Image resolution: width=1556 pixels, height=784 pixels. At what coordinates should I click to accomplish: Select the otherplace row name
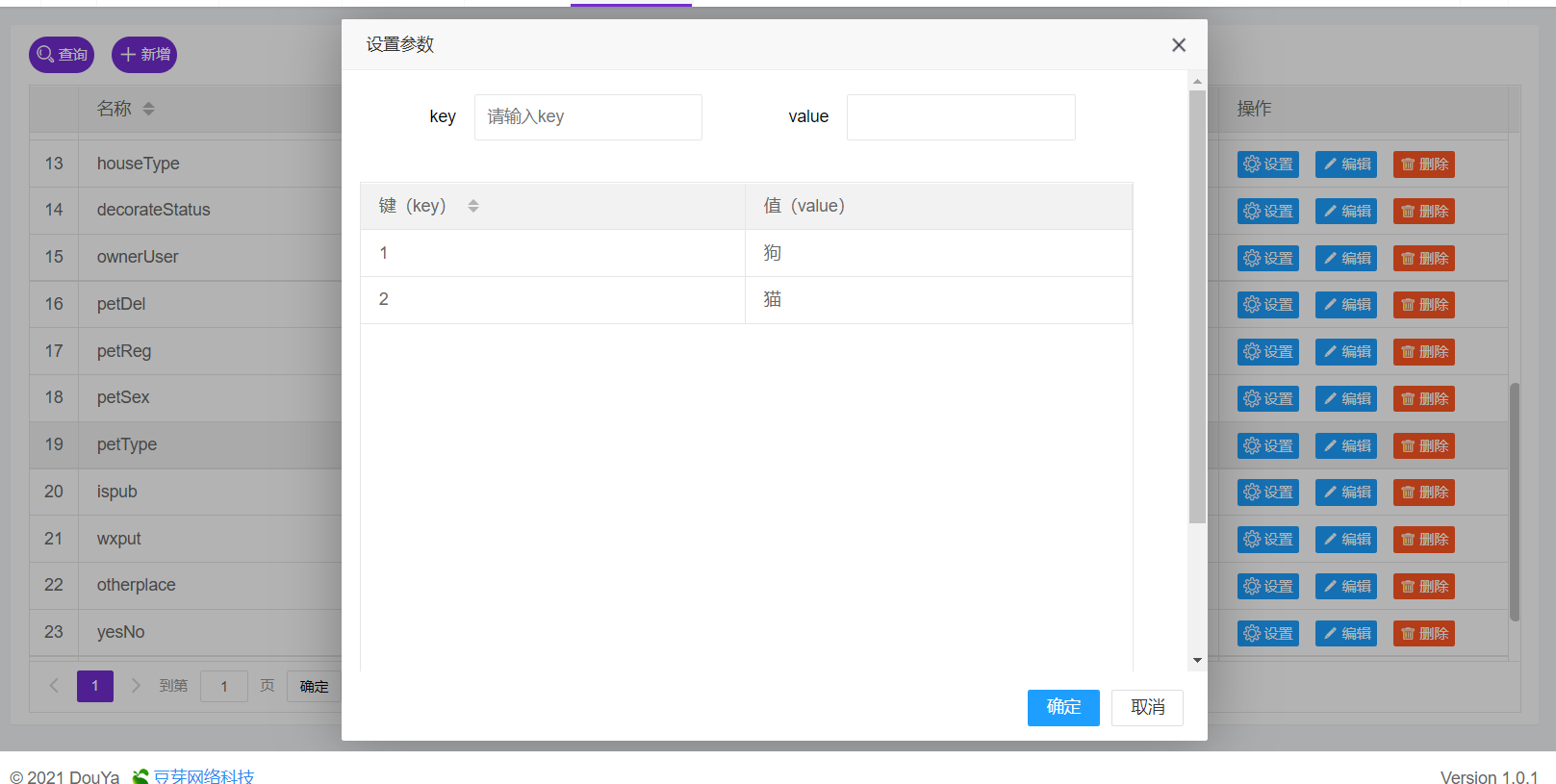[136, 585]
